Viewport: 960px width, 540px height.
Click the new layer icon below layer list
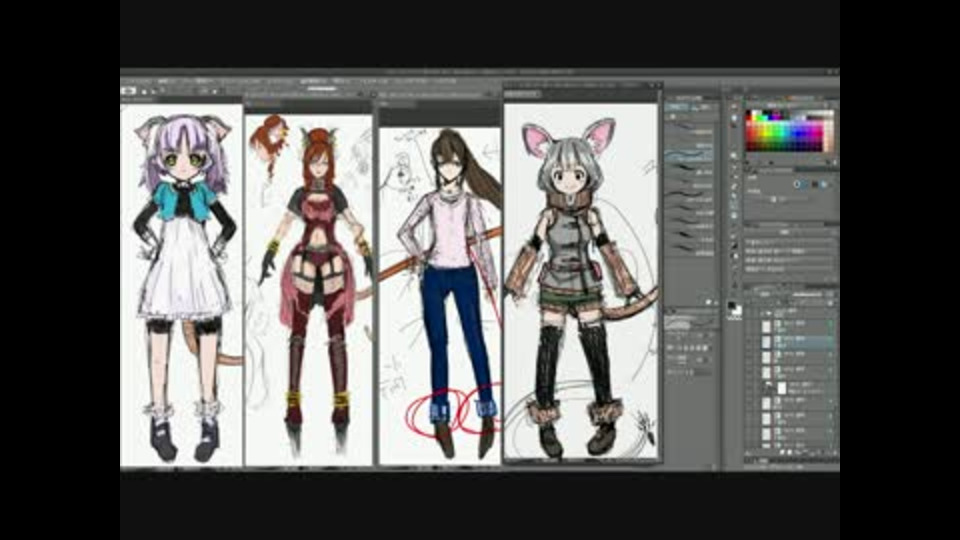782,453
